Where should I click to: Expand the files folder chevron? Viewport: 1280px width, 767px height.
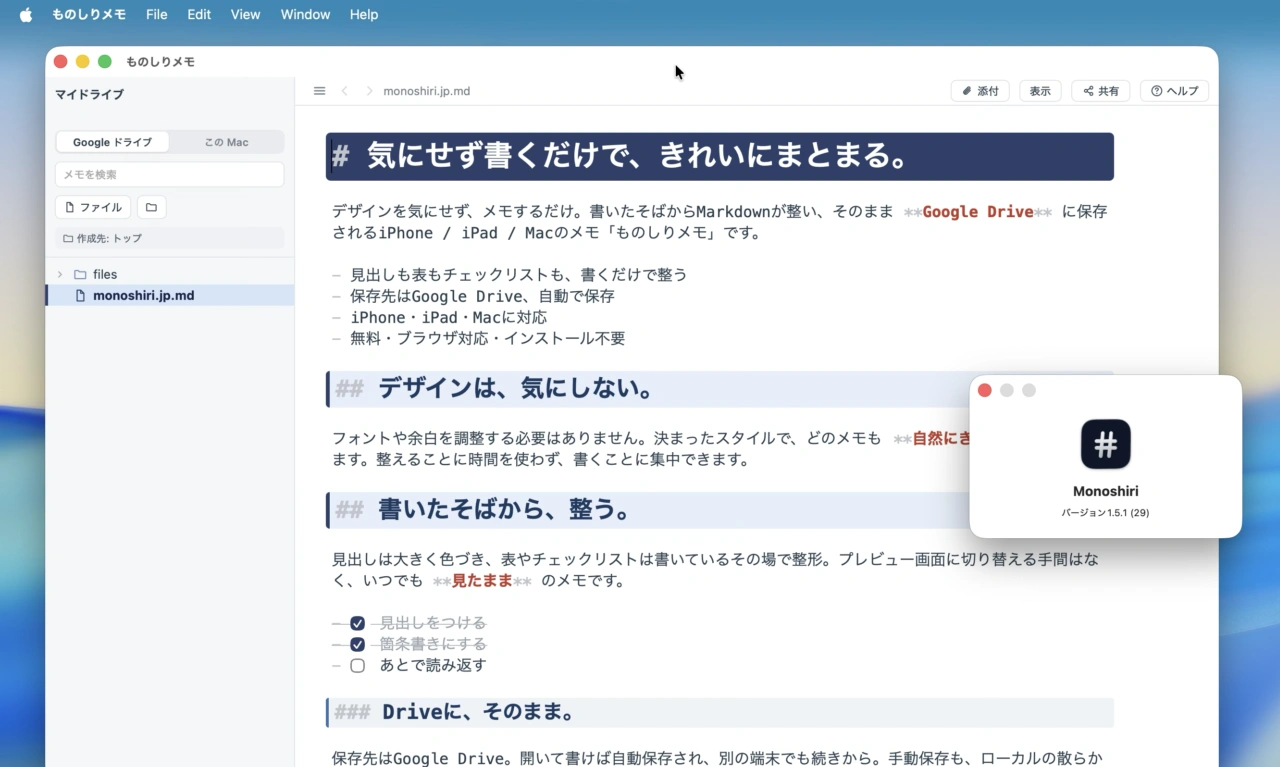click(x=60, y=274)
